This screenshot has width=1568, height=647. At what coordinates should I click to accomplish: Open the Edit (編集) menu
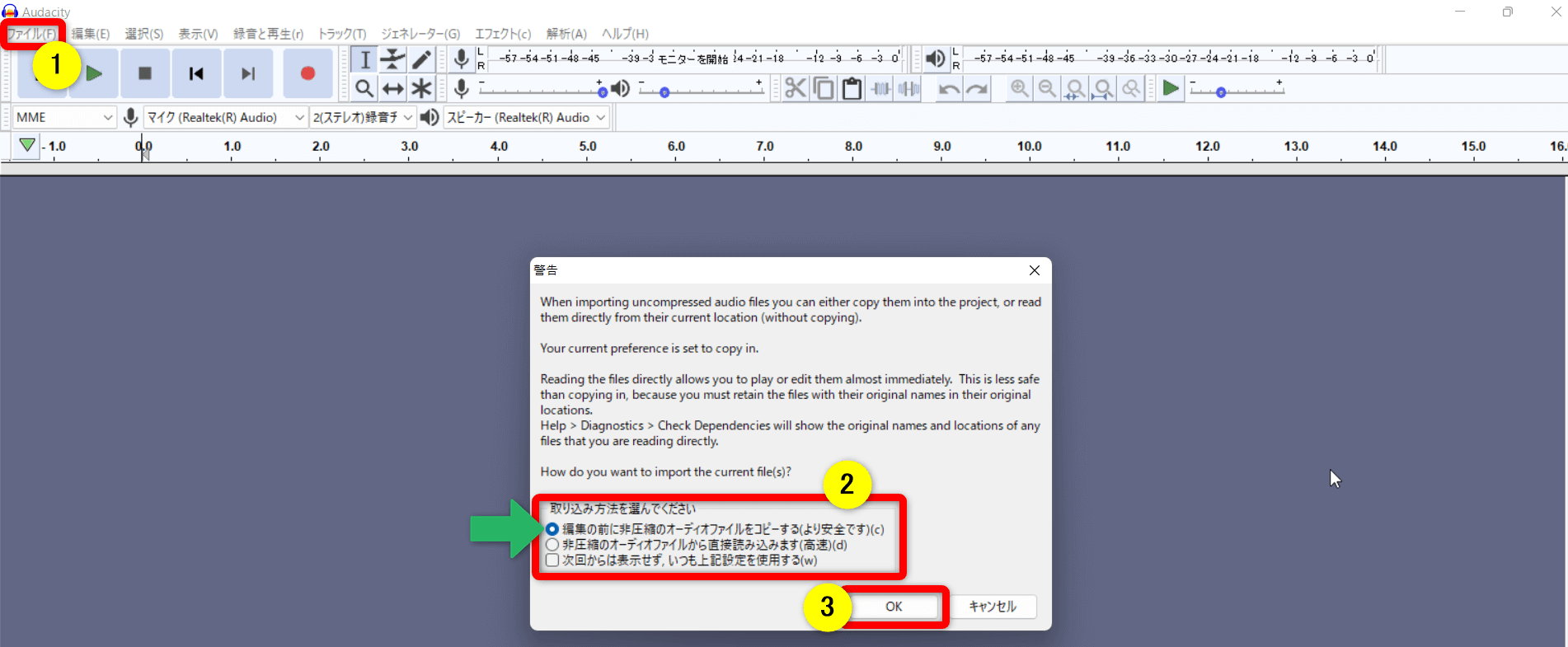(x=90, y=34)
